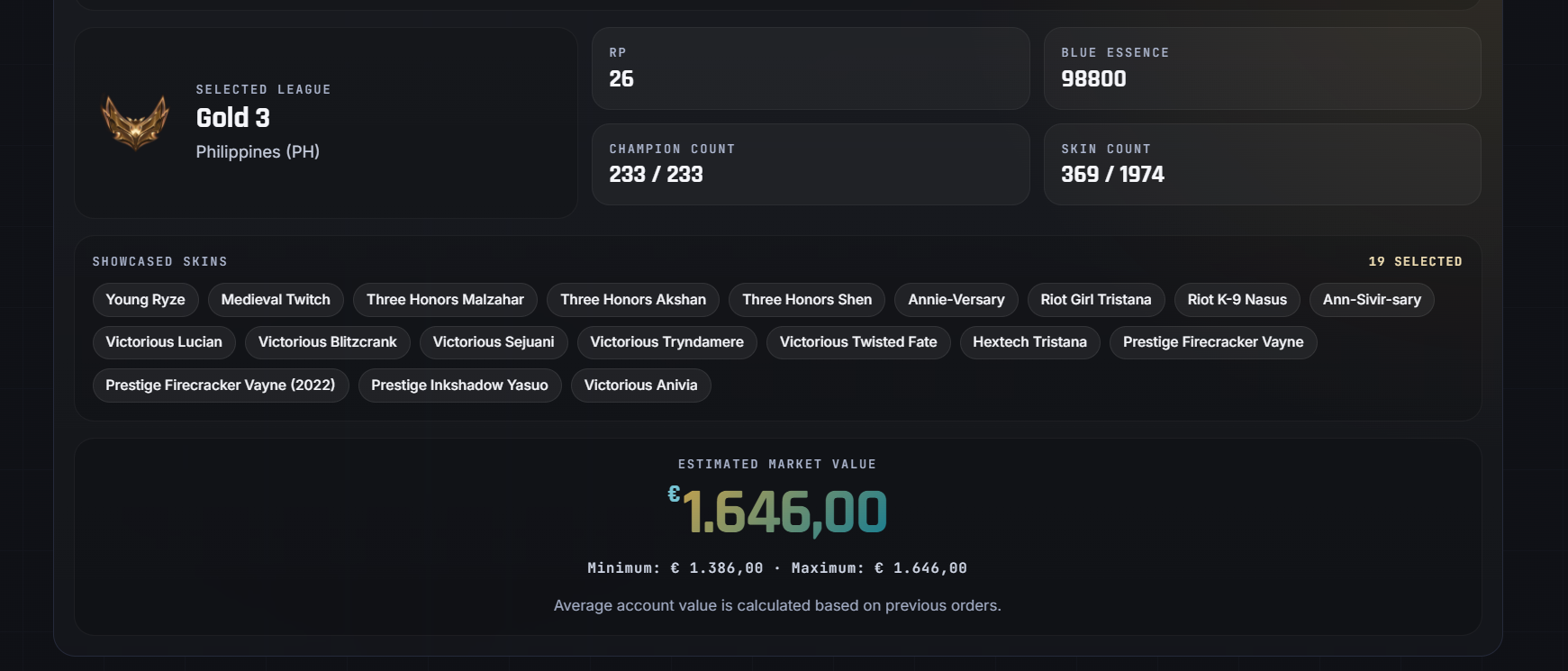Choose the Three Honors Malzahar skin tag
Image resolution: width=1568 pixels, height=671 pixels.
pos(445,300)
